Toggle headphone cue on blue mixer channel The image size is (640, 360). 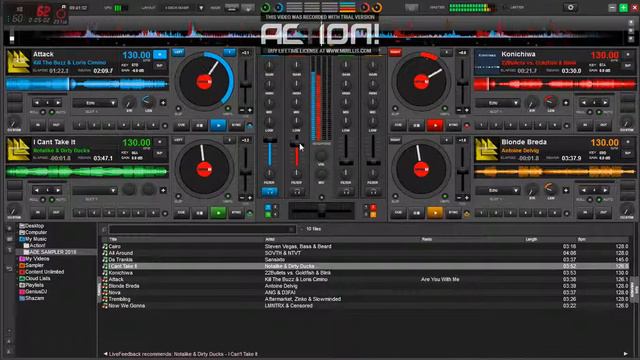[269, 191]
